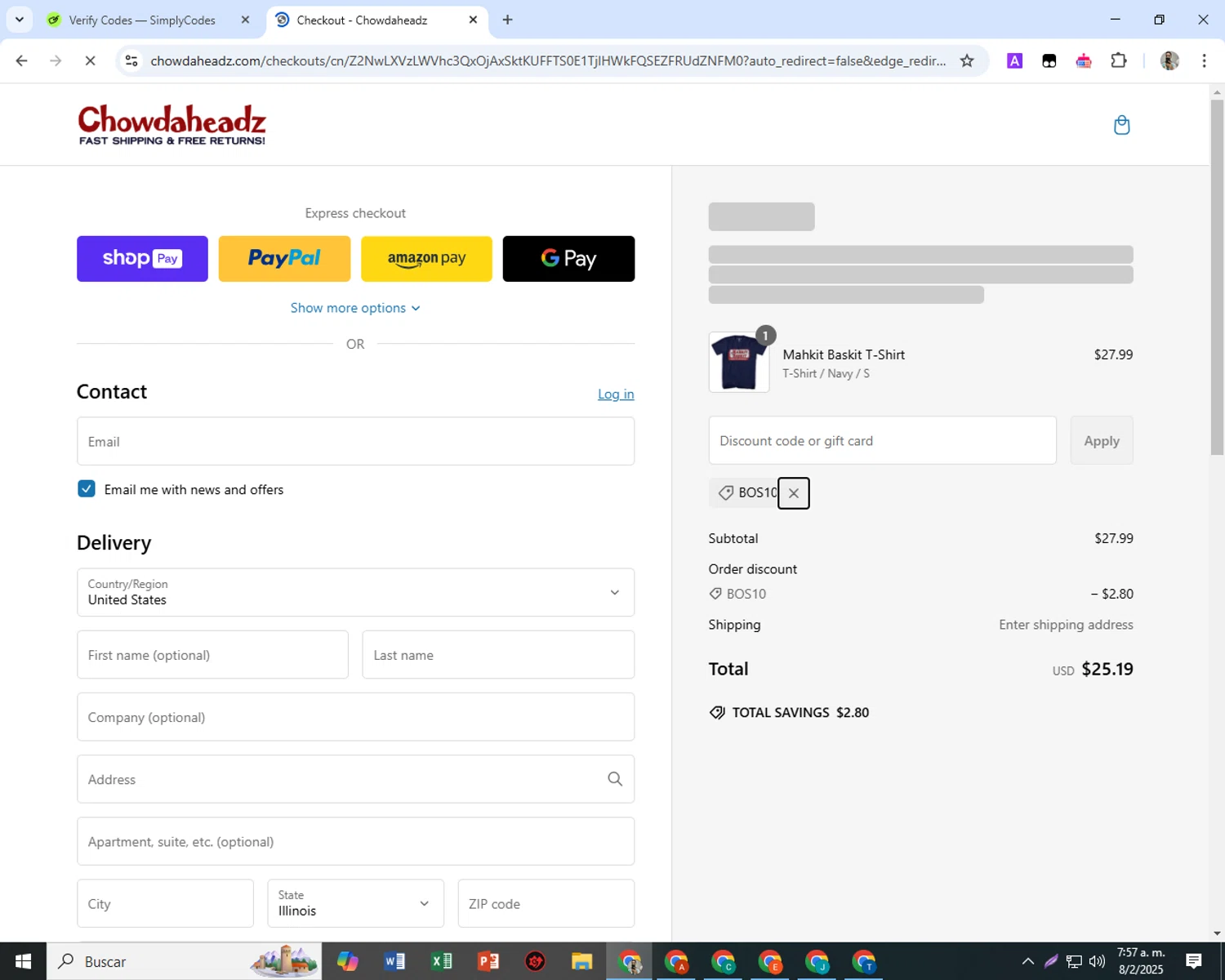The width and height of the screenshot is (1225, 980).
Task: Bookmark this page with the star icon
Action: coord(967,60)
